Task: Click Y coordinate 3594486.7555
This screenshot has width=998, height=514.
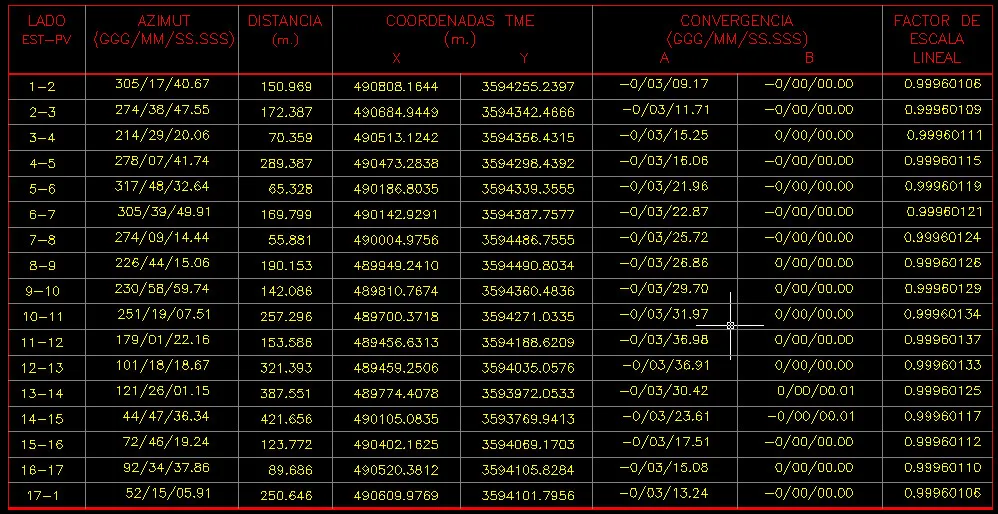Action: pyautogui.click(x=528, y=240)
